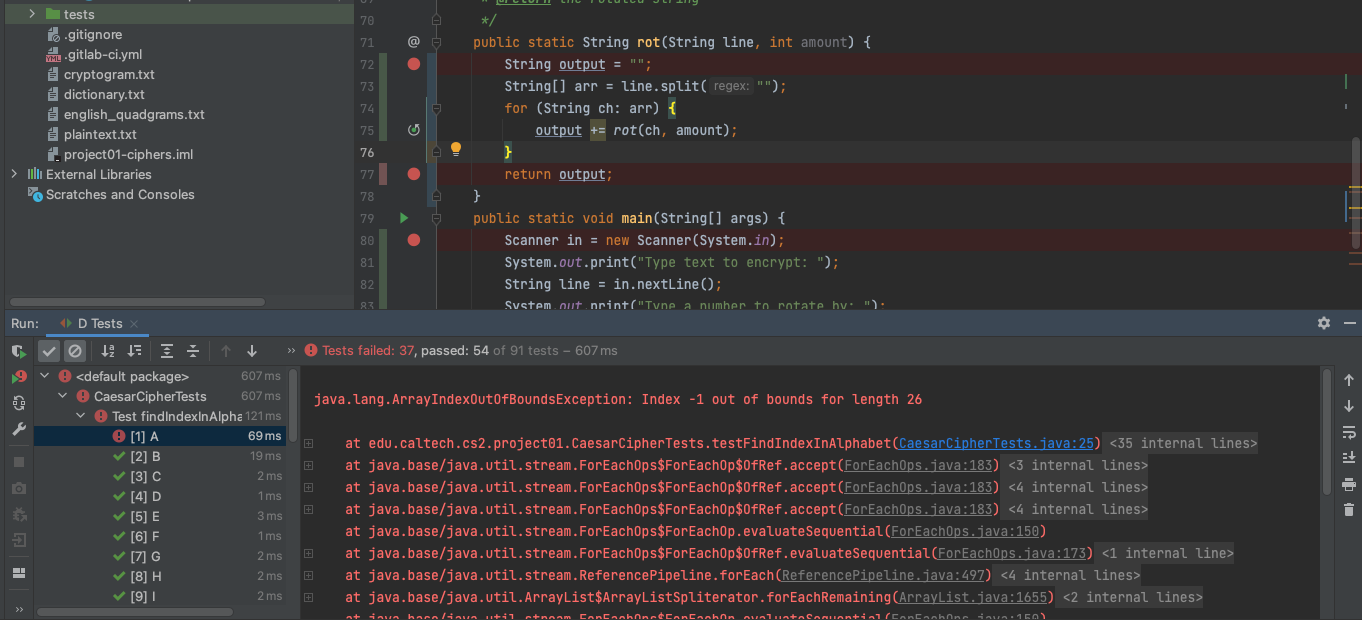This screenshot has height=620, width=1362.
Task: Toggle show passed tests checkmark
Action: click(x=49, y=351)
